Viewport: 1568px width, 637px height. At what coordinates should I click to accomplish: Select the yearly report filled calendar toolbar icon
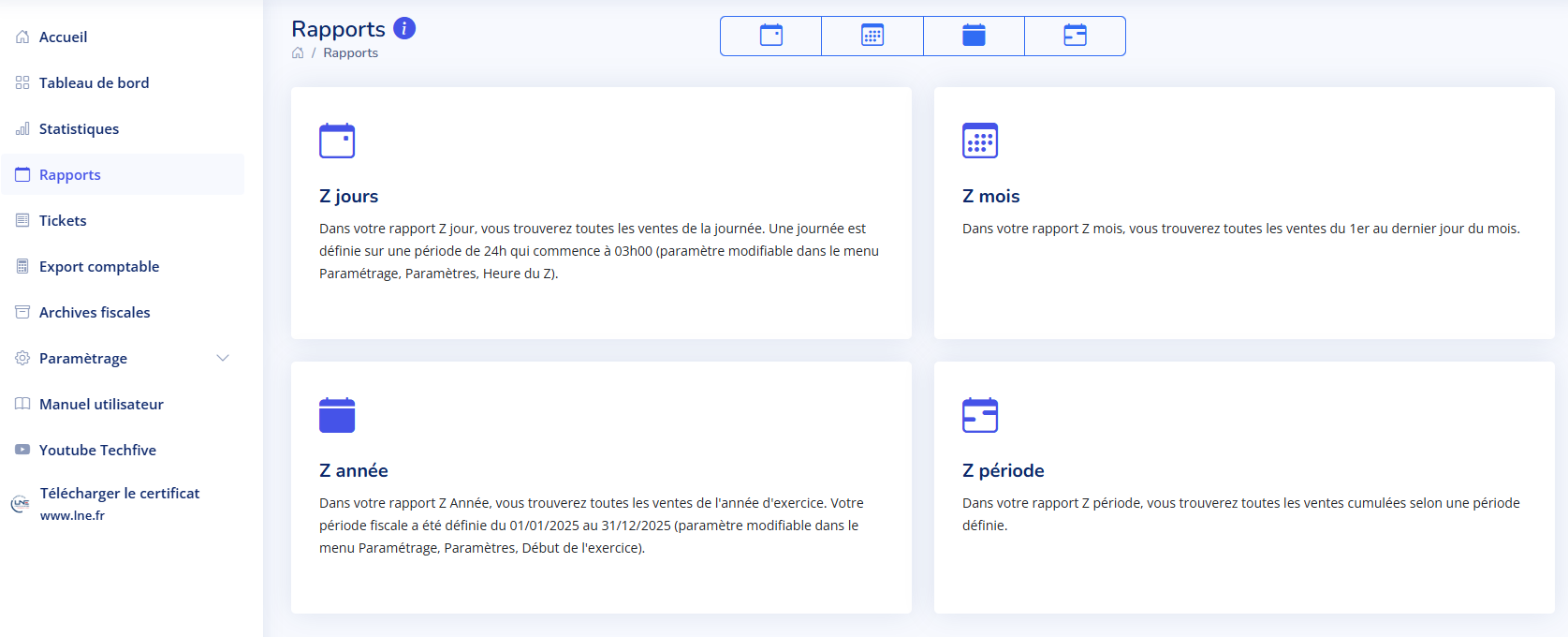(x=974, y=36)
